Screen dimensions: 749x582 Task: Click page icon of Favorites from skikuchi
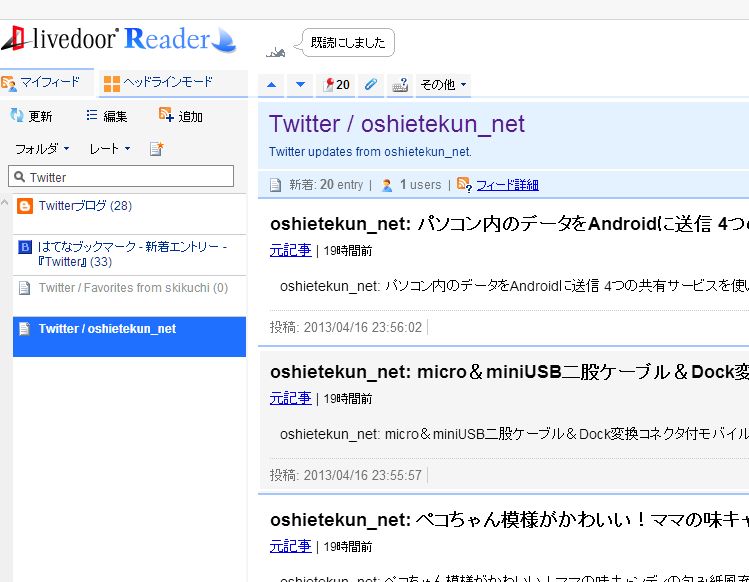[x=24, y=288]
